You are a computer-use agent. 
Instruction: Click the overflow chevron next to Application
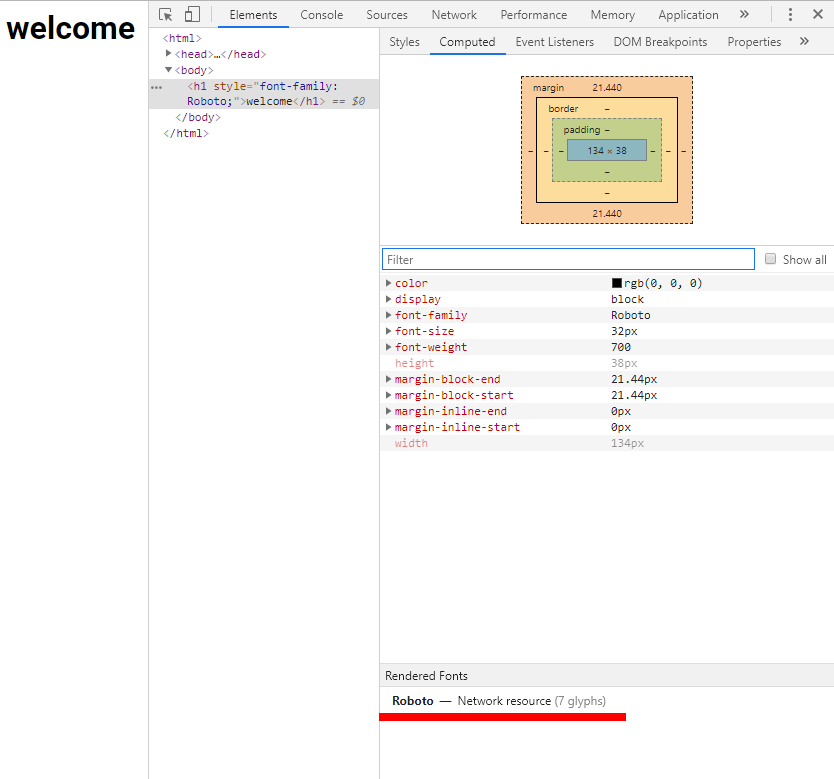(x=744, y=15)
